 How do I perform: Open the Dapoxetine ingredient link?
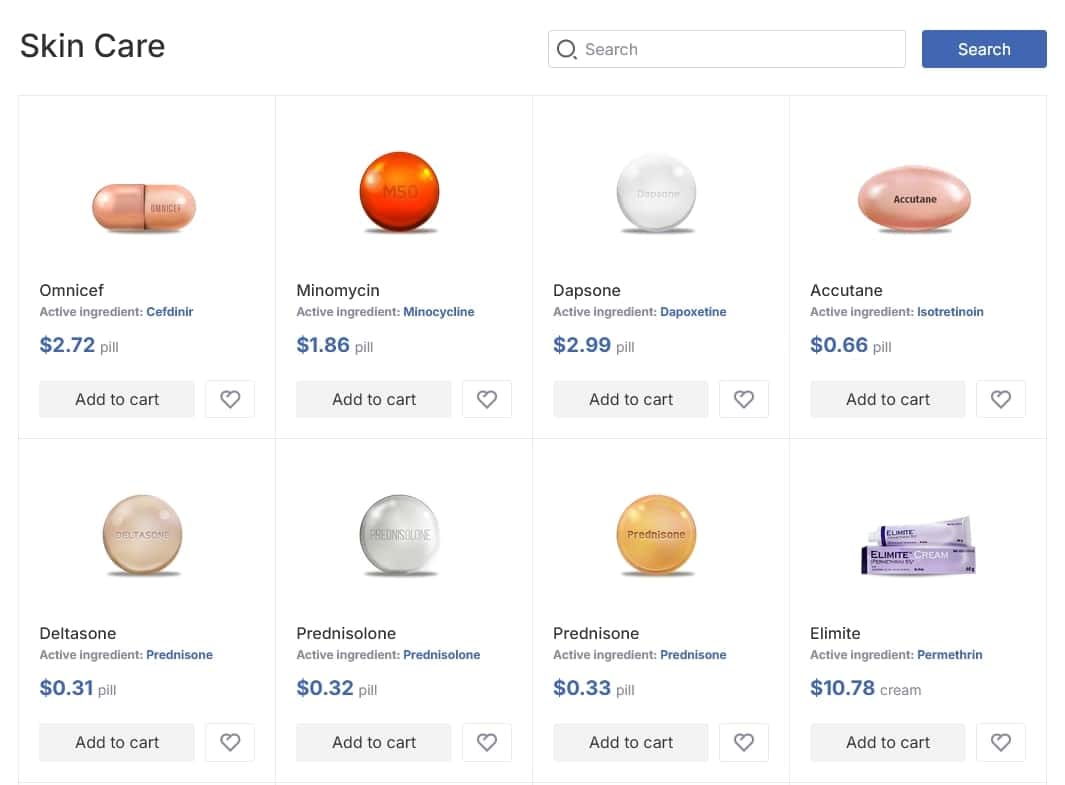click(x=696, y=311)
